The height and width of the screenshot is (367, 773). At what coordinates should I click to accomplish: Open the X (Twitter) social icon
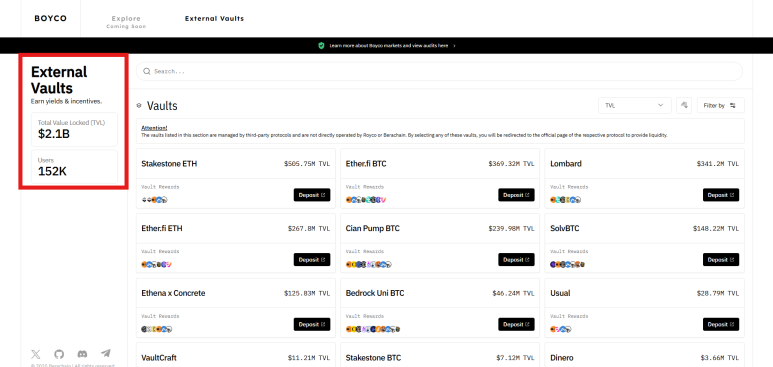(35, 354)
